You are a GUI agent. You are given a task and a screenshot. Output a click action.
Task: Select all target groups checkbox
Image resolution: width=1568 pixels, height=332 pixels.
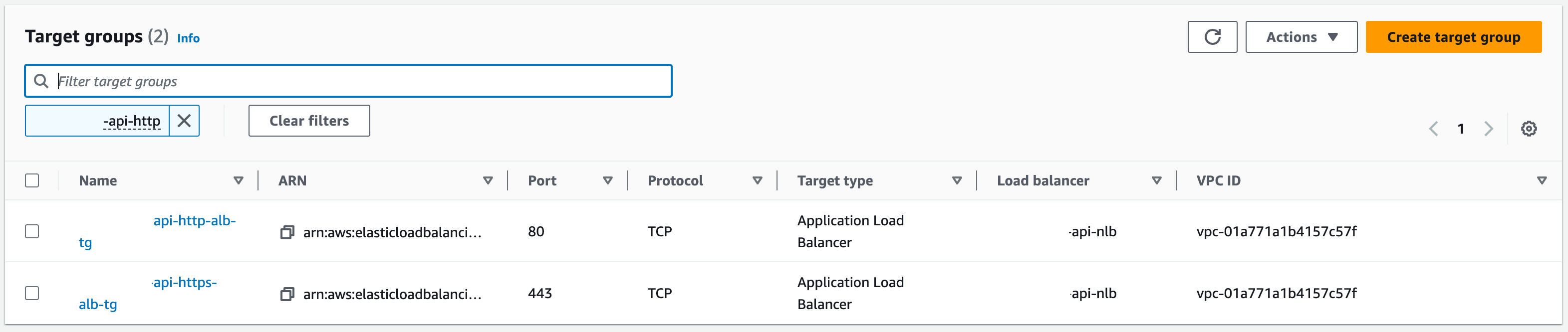(x=32, y=180)
